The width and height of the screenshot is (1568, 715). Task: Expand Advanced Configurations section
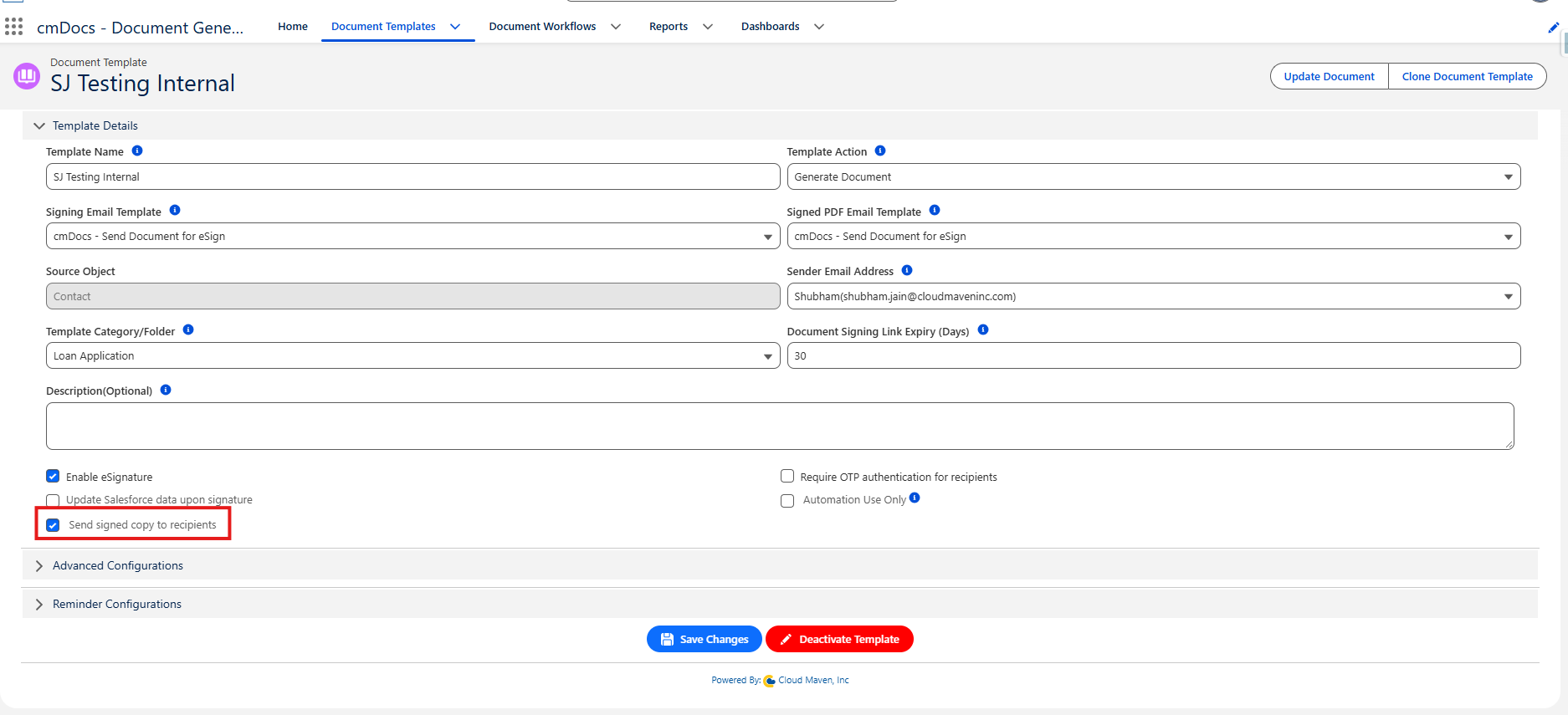pos(780,565)
